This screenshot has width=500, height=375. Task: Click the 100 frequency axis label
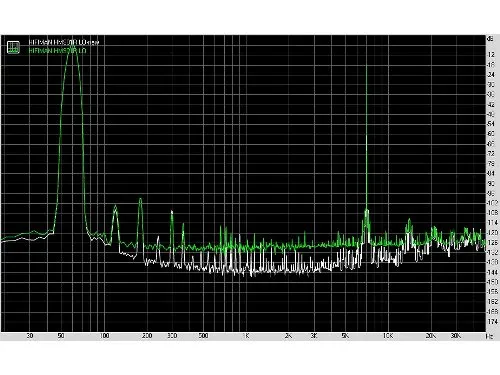tap(105, 336)
